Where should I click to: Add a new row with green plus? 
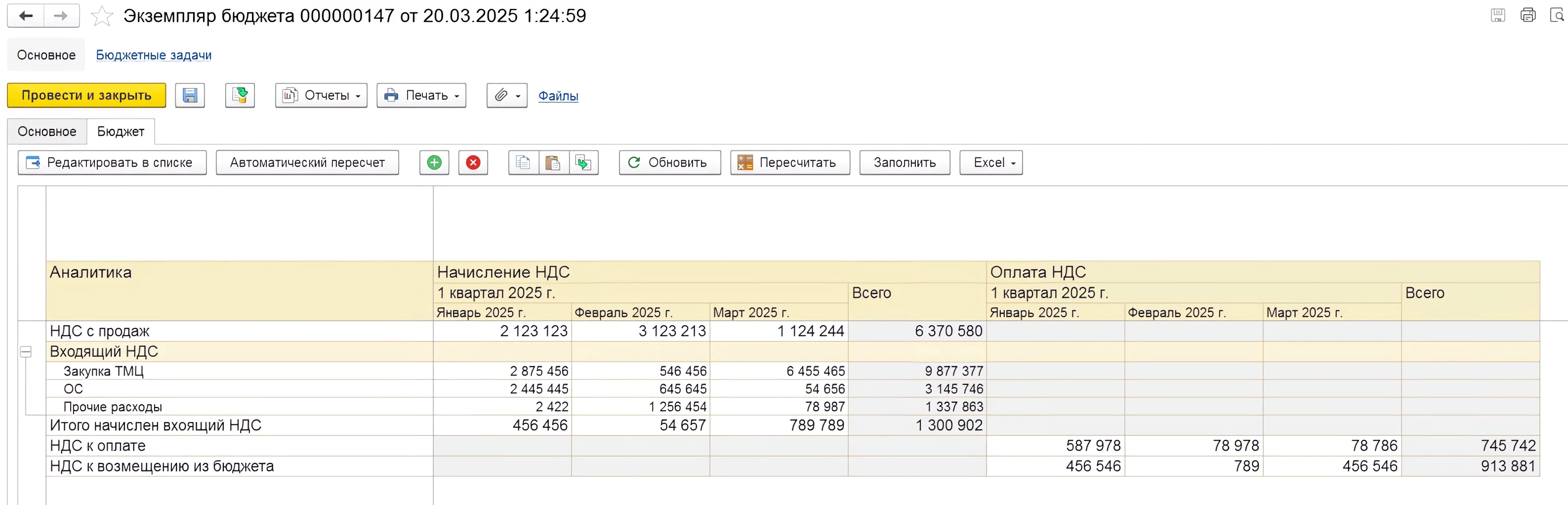434,163
